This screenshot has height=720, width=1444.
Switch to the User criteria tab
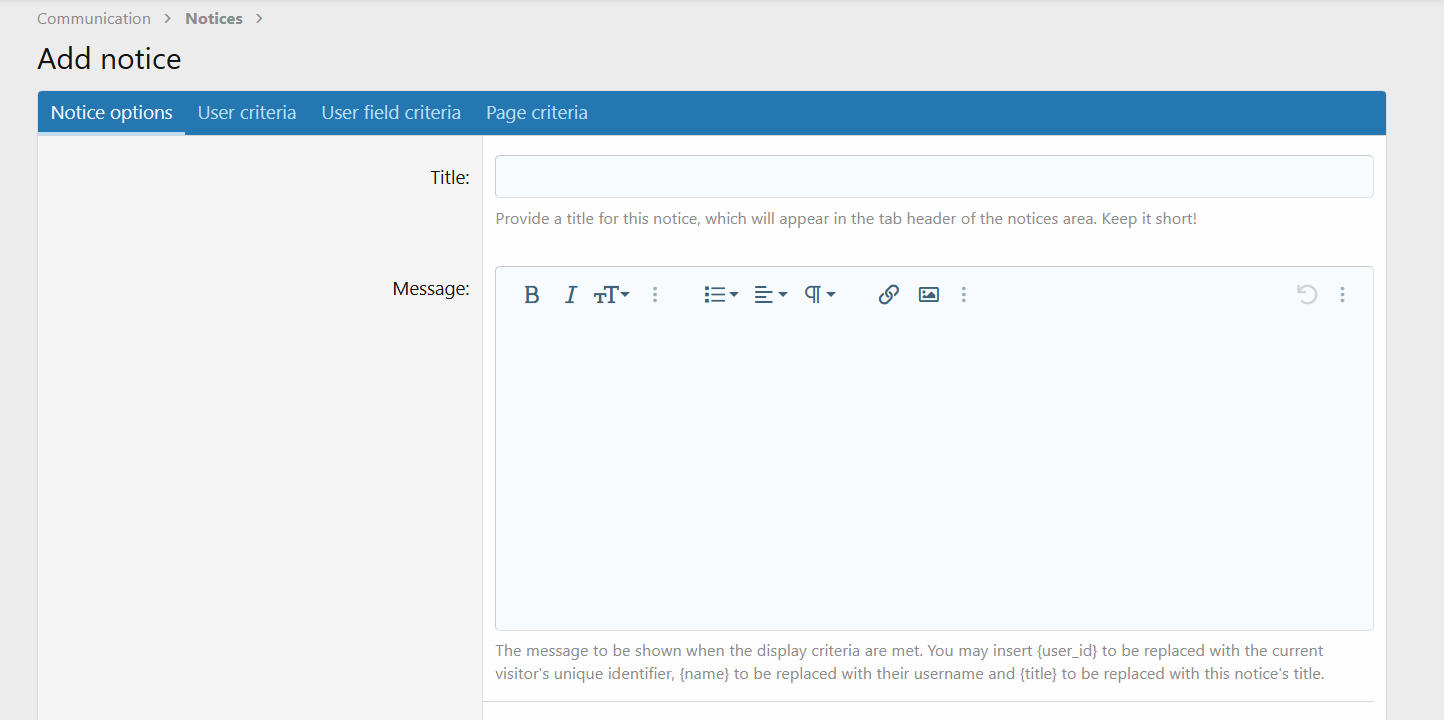247,112
